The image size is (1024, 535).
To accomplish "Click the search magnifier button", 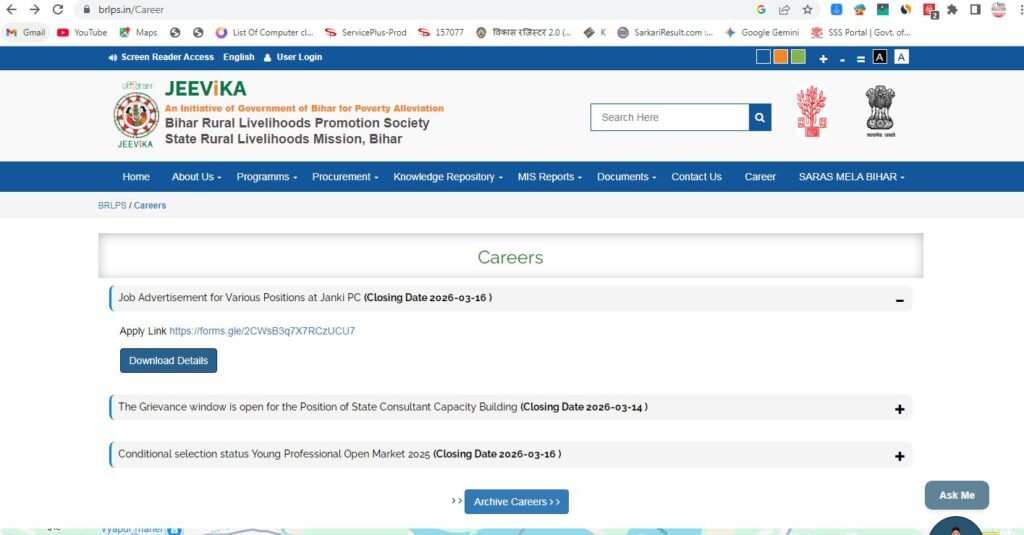I will [x=760, y=117].
